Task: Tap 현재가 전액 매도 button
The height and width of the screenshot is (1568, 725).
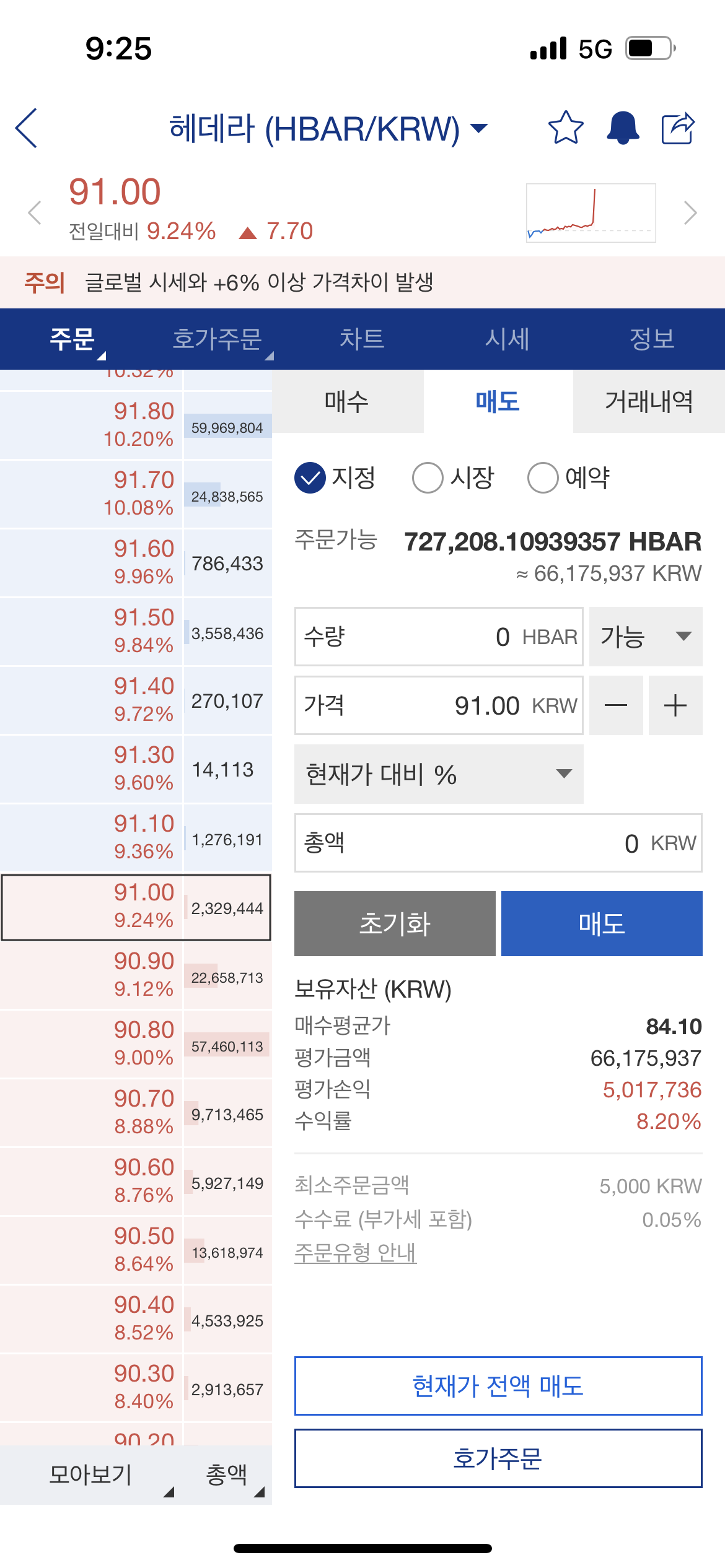Action: pyautogui.click(x=498, y=1386)
